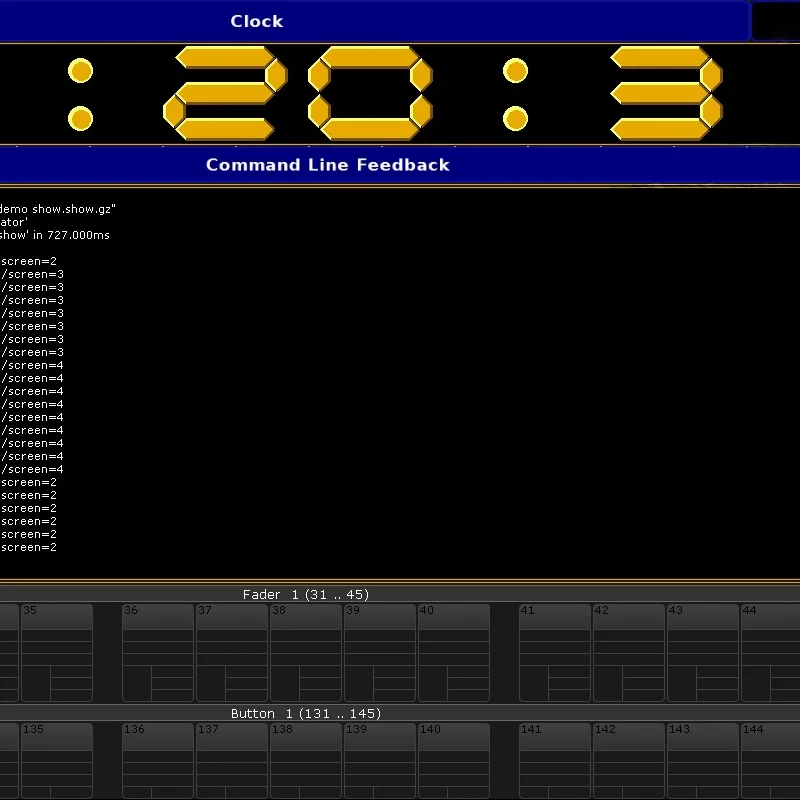
Task: Select fader executor 38
Action: point(306,653)
